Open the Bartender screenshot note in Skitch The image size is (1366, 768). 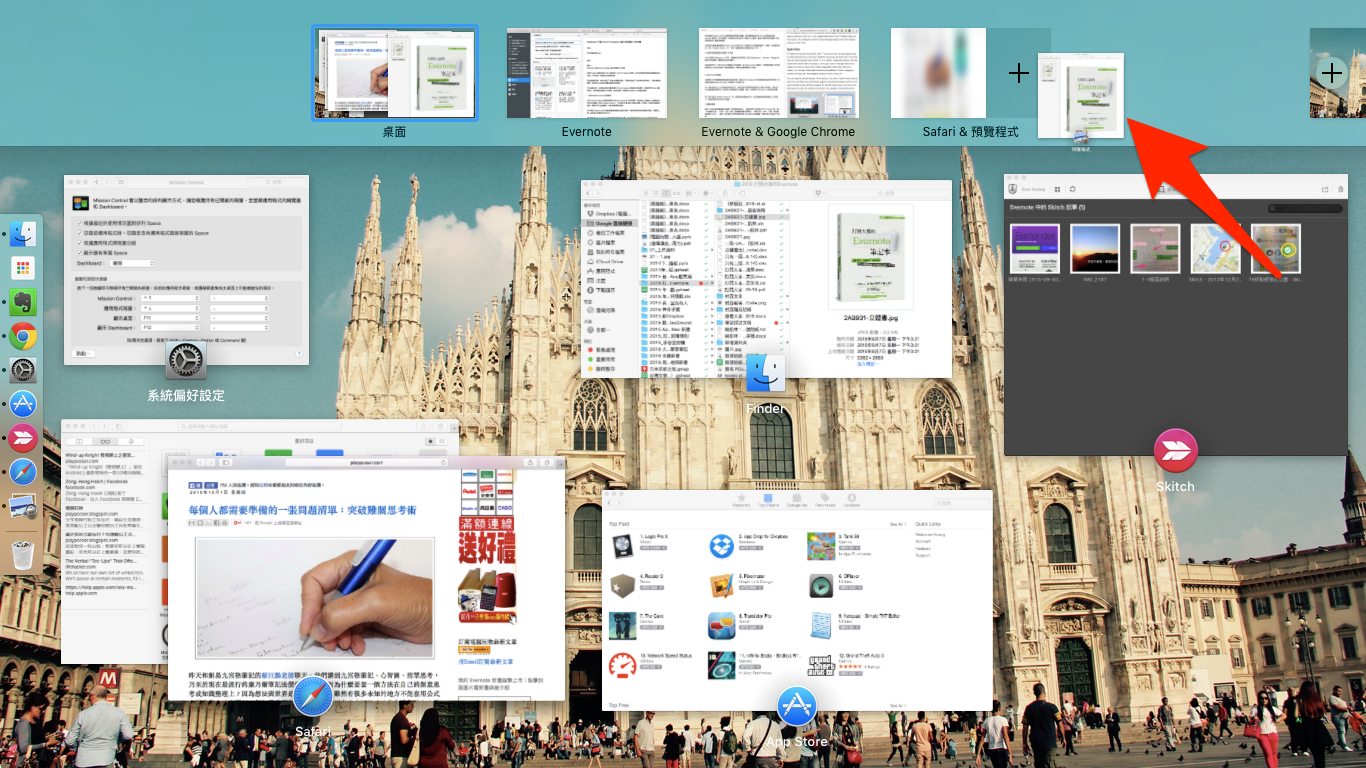1035,248
